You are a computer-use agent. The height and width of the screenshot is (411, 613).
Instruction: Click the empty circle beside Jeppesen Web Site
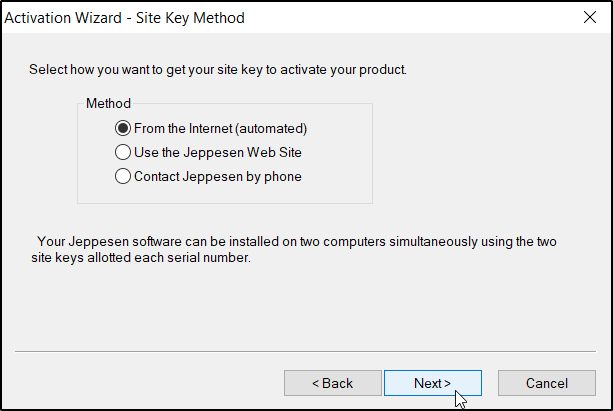pyautogui.click(x=123, y=153)
